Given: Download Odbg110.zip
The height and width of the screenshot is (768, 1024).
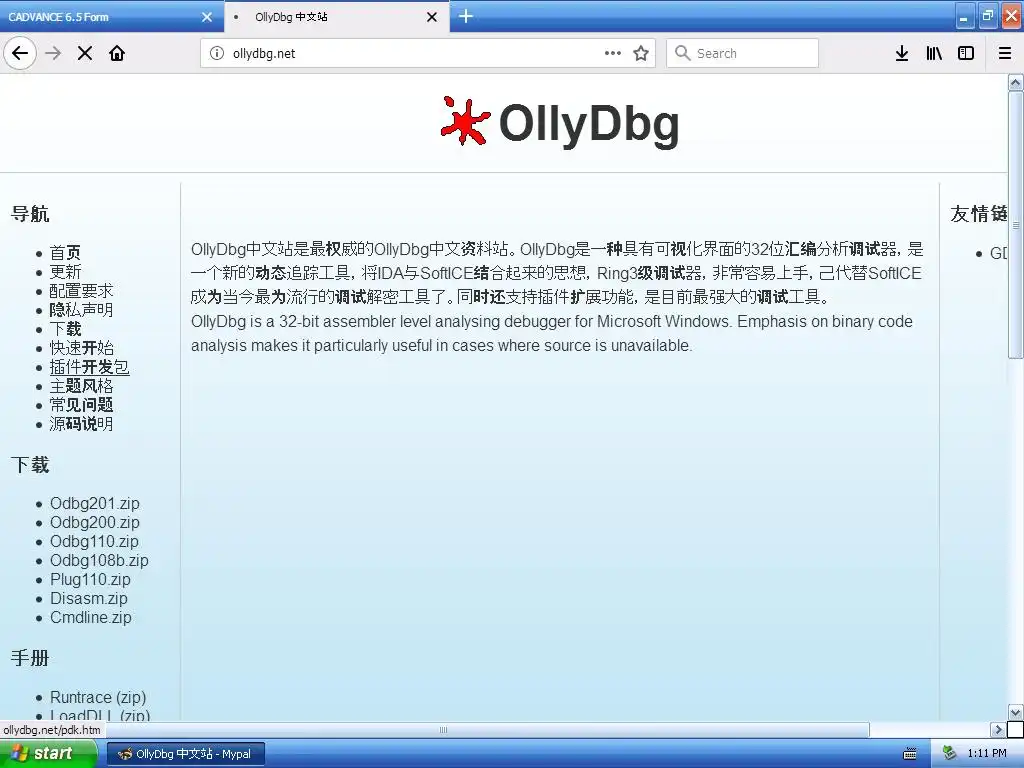Looking at the screenshot, I should (94, 541).
